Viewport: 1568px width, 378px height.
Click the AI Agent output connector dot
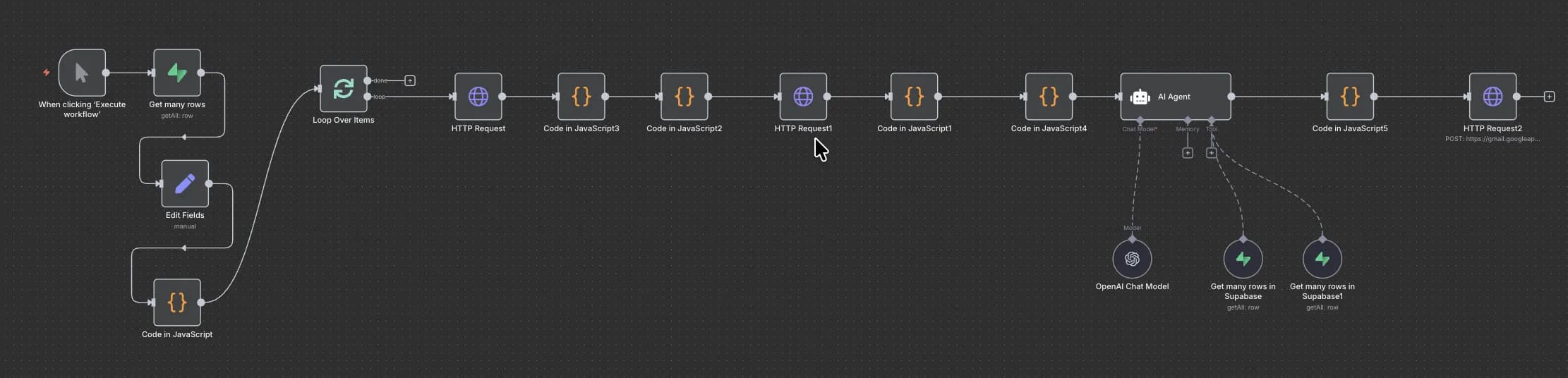(x=1231, y=97)
